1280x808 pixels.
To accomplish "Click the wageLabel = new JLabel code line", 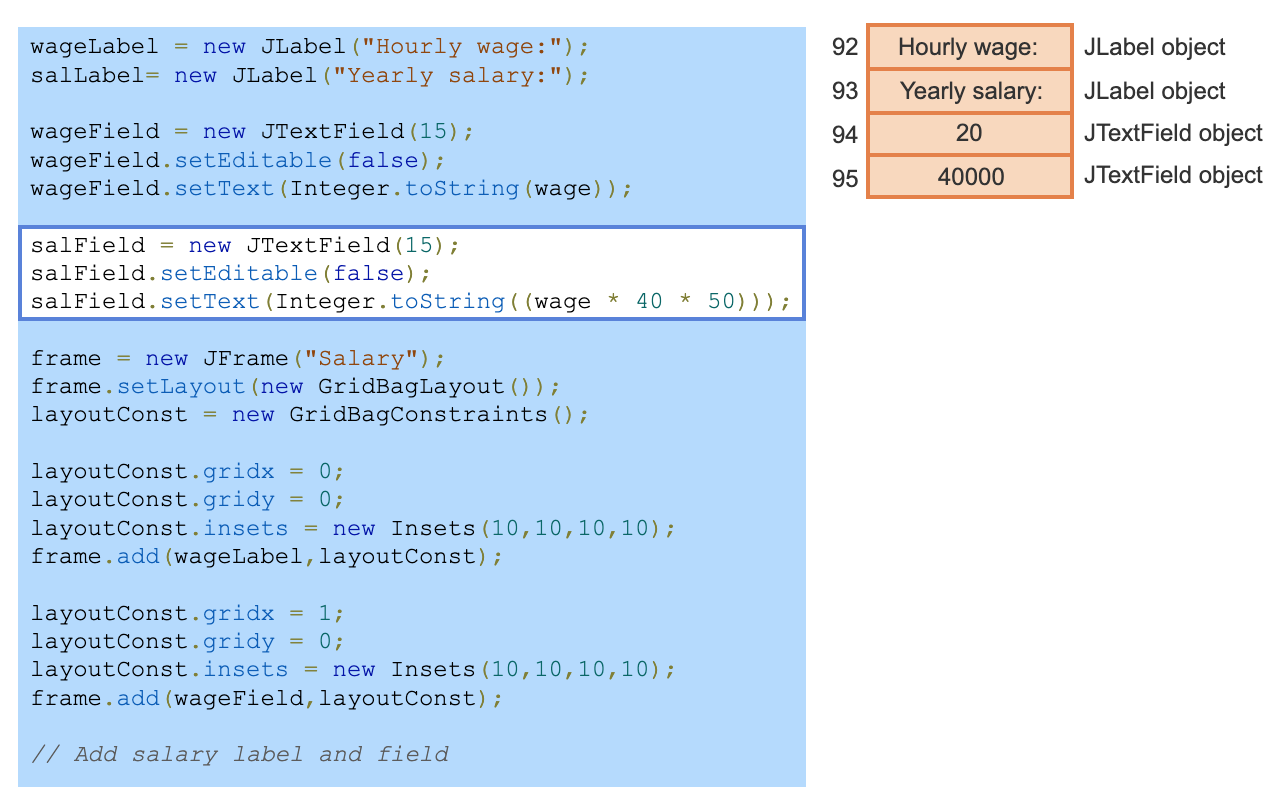I will point(310,47).
